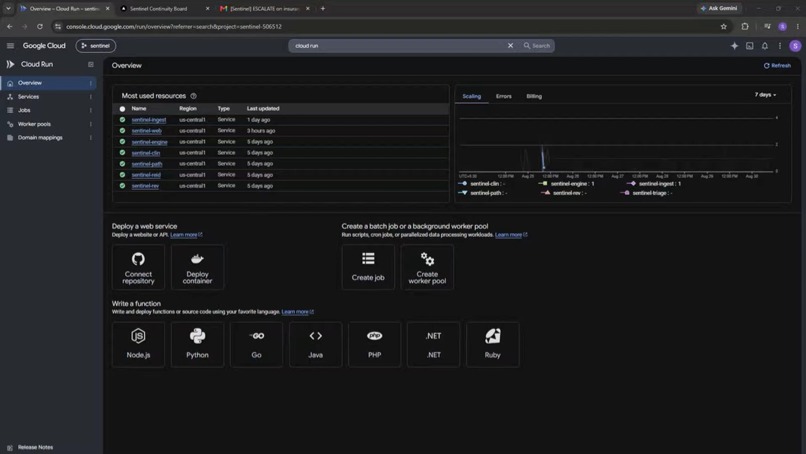Toggle sentinel-clin series in chart legend
This screenshot has width=806, height=454.
(481, 184)
